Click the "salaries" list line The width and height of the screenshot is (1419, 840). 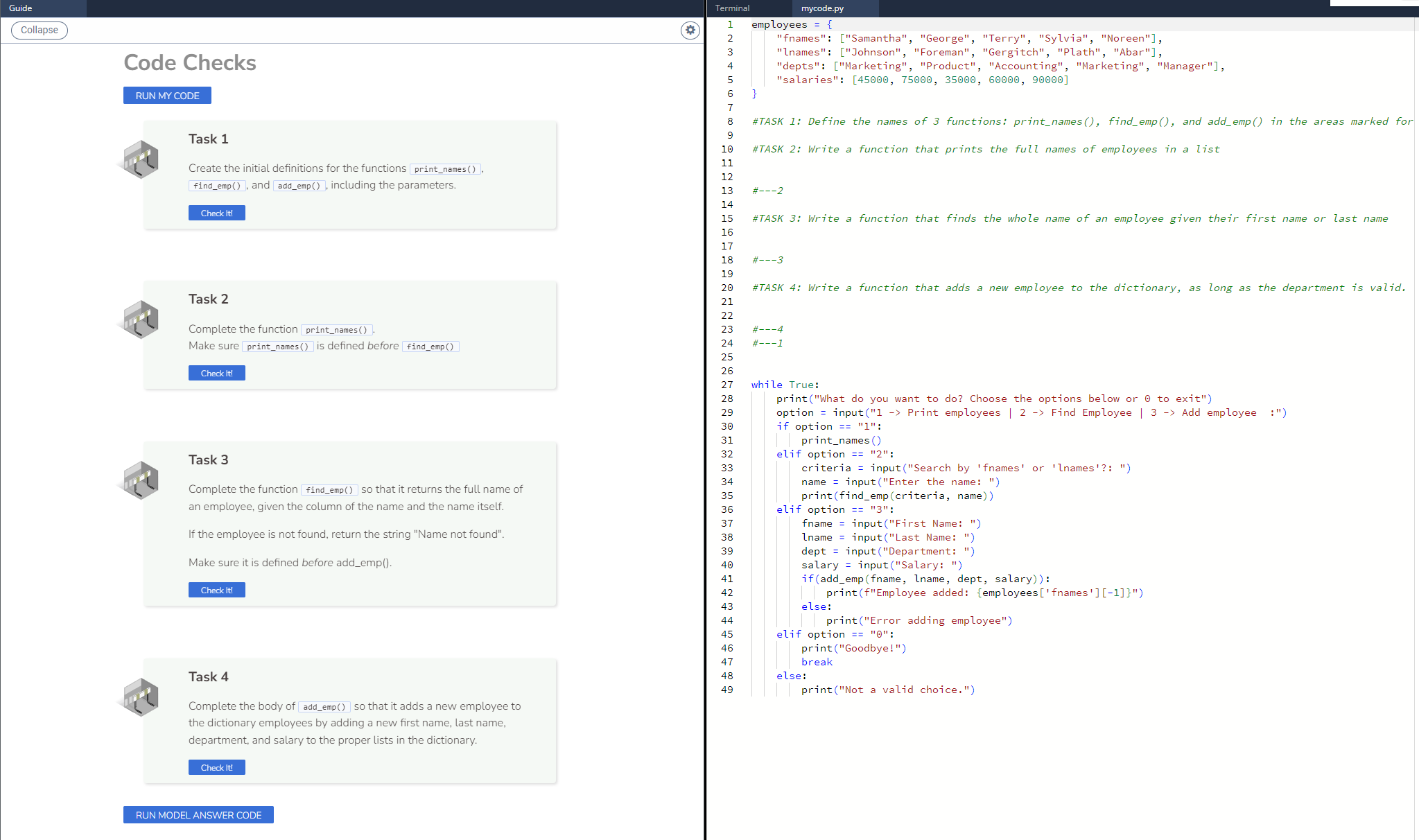(x=923, y=80)
